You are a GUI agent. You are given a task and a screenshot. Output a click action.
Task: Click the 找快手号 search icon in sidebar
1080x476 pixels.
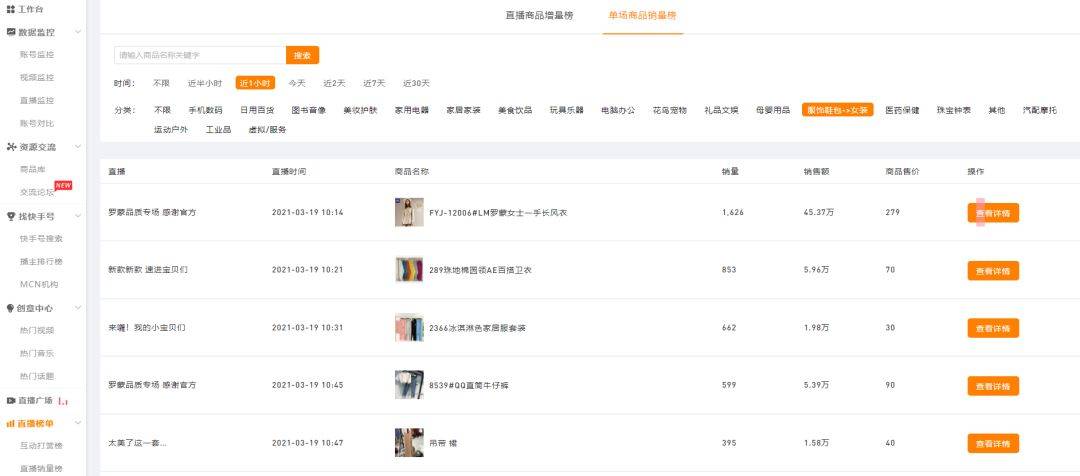point(11,216)
